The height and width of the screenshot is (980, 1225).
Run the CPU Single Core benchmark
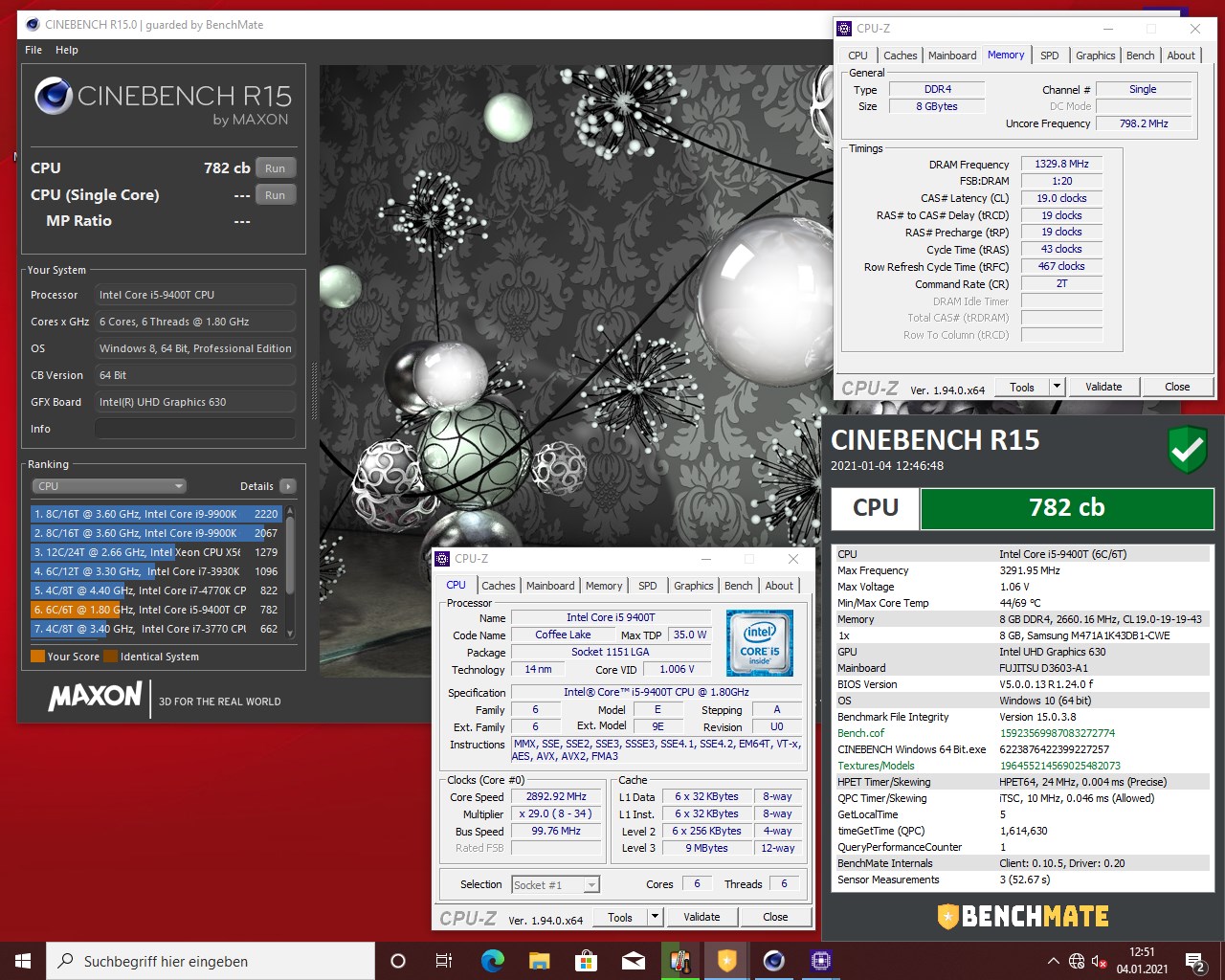pos(276,195)
